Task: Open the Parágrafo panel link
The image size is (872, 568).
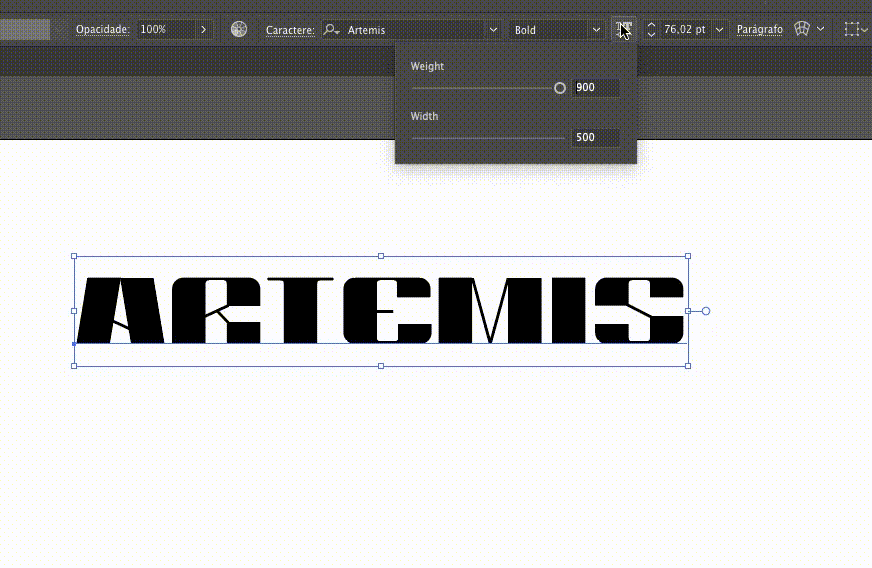Action: (x=760, y=29)
